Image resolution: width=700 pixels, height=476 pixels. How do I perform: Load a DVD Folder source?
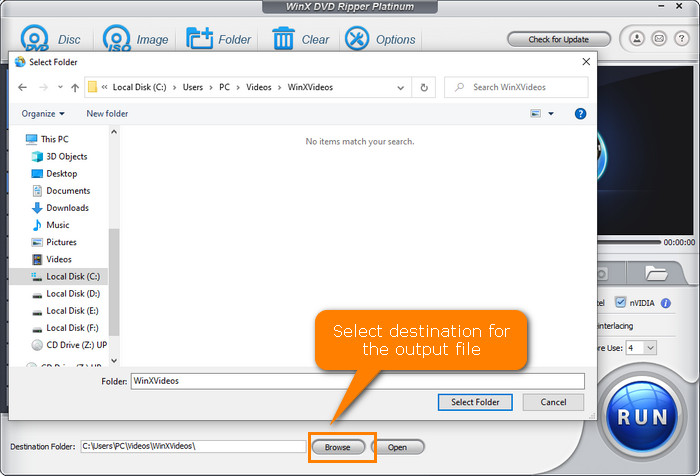218,39
